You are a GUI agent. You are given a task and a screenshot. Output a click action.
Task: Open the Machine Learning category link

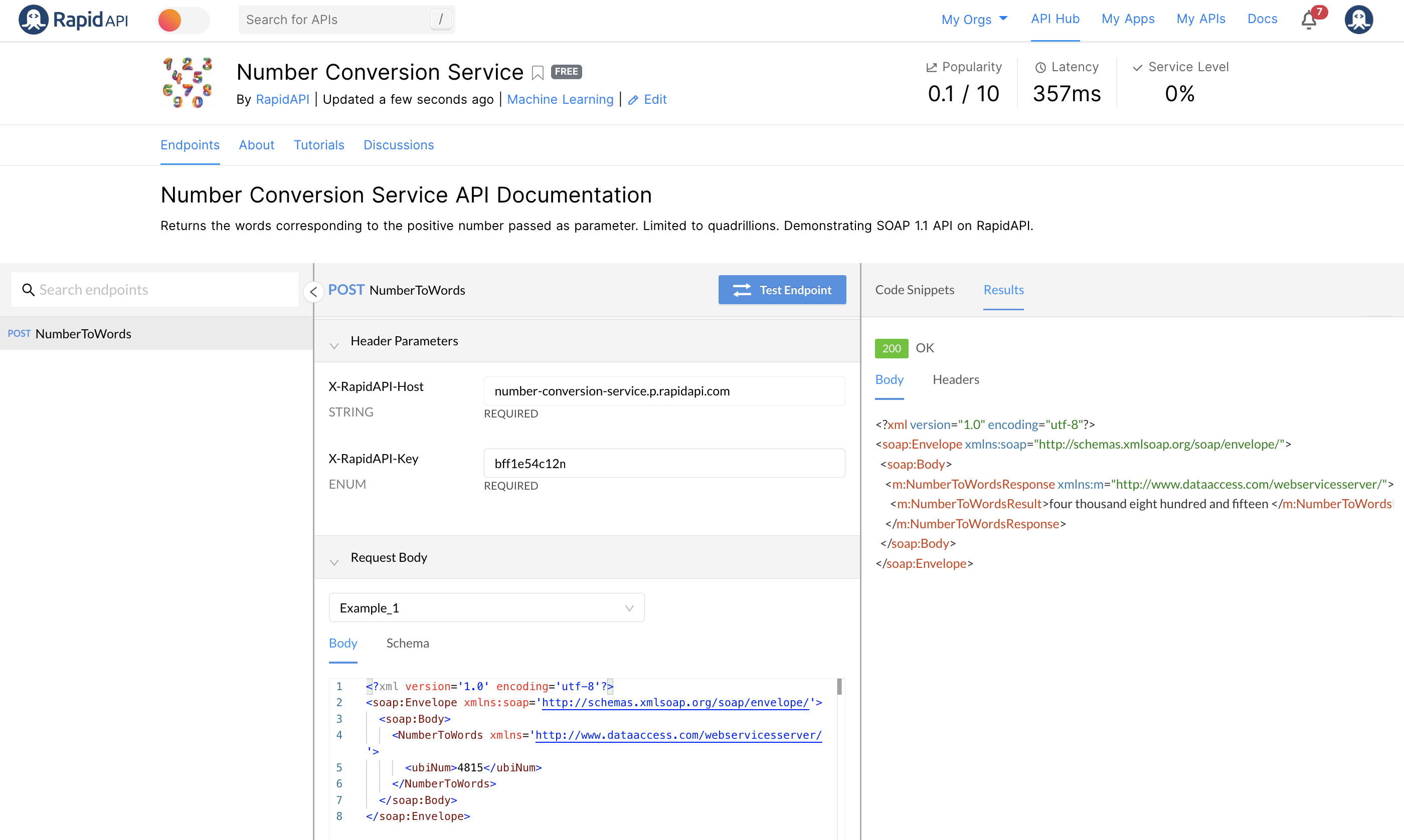[560, 100]
